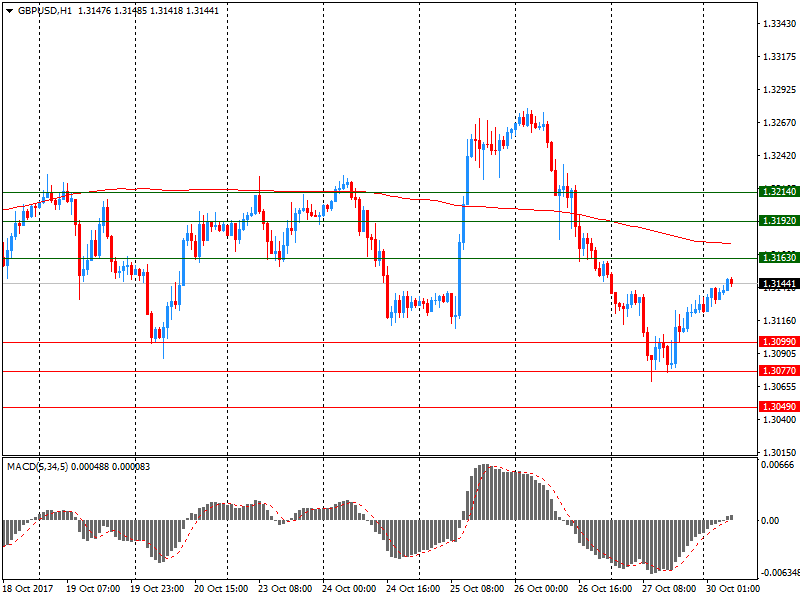The width and height of the screenshot is (800, 600).
Task: Click the 1.32925 price scale value
Action: pyautogui.click(x=779, y=90)
